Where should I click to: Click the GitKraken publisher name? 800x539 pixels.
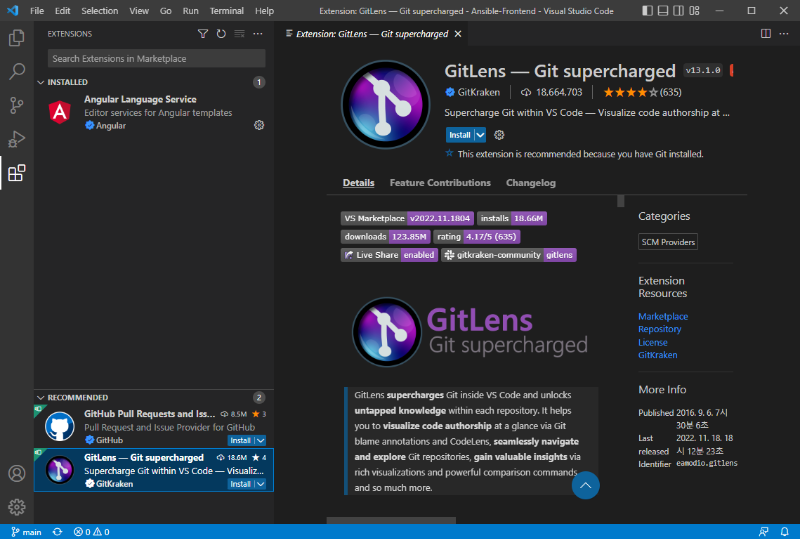[479, 92]
